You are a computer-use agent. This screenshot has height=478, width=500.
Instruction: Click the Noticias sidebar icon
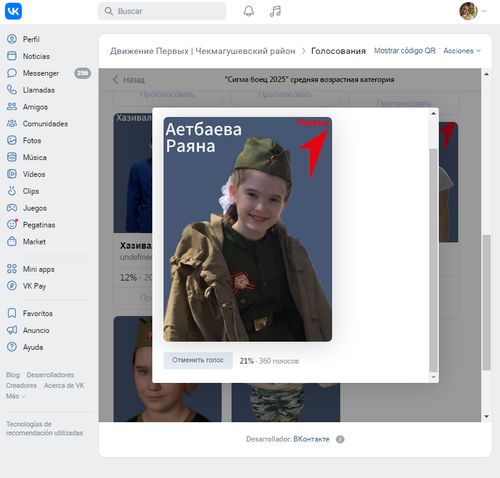click(x=12, y=56)
